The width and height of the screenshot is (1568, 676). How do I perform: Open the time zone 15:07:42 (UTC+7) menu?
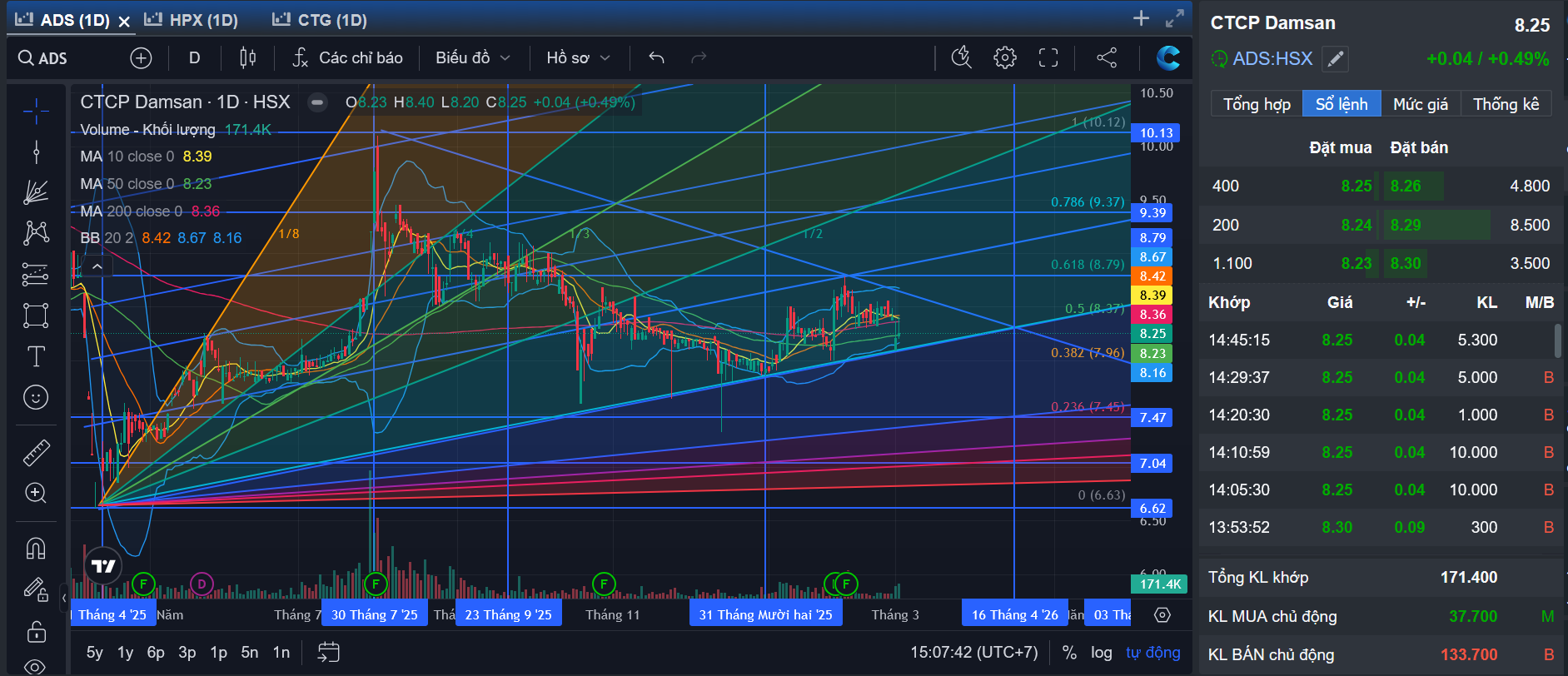pyautogui.click(x=974, y=652)
